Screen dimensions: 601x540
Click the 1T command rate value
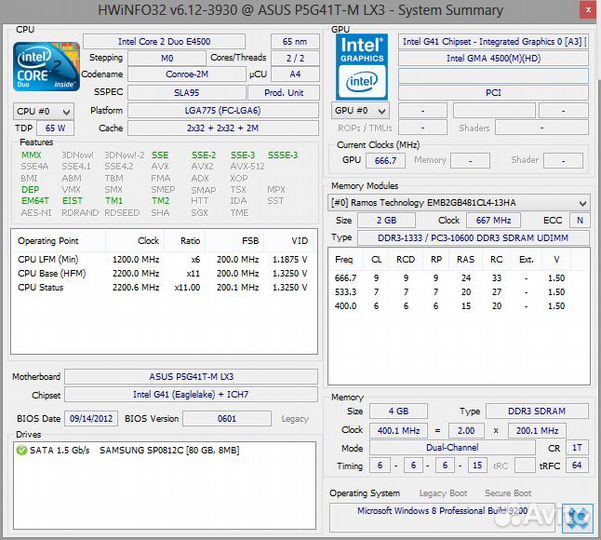pyautogui.click(x=577, y=448)
